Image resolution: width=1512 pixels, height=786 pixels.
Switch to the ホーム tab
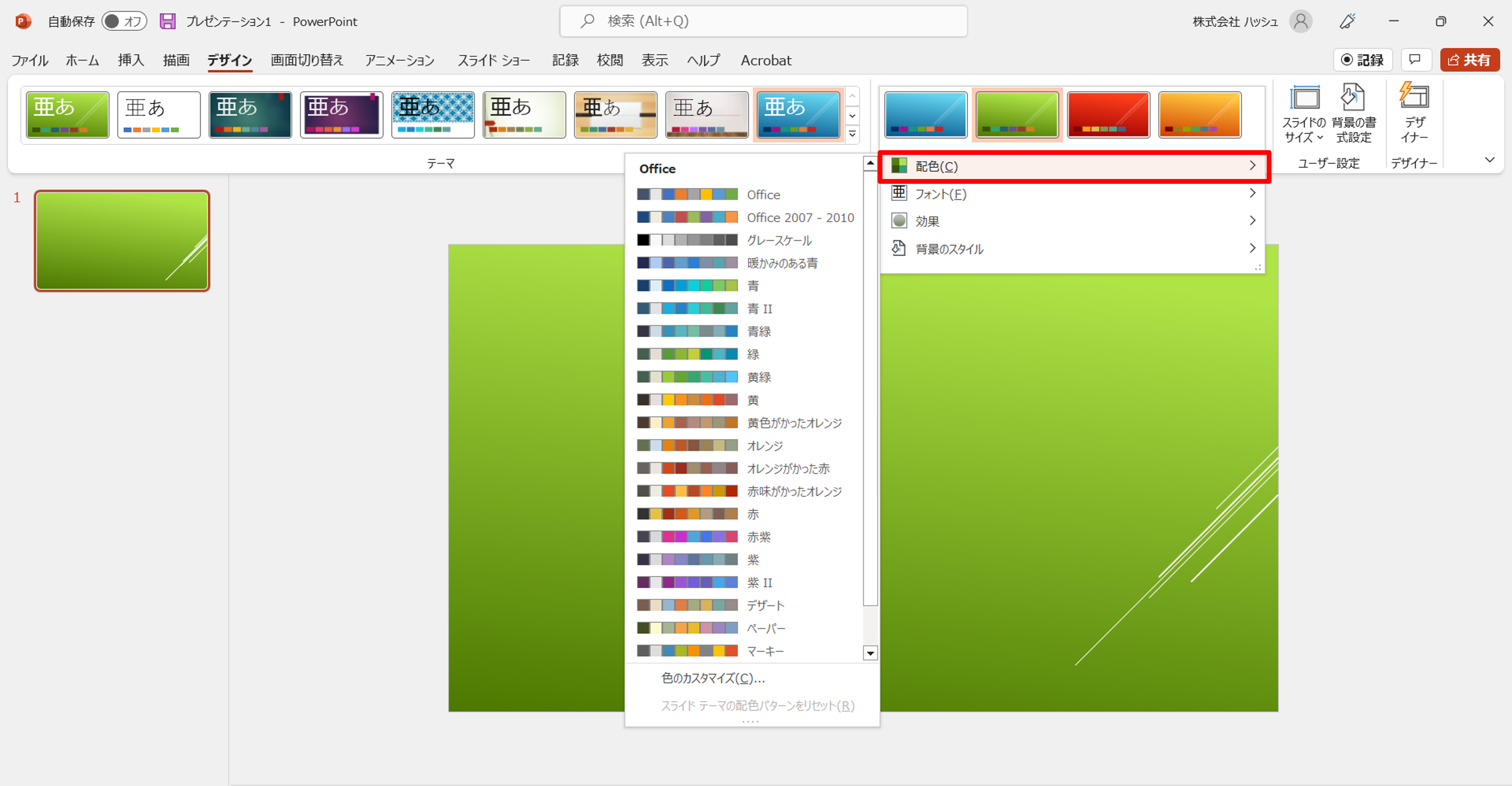[82, 60]
